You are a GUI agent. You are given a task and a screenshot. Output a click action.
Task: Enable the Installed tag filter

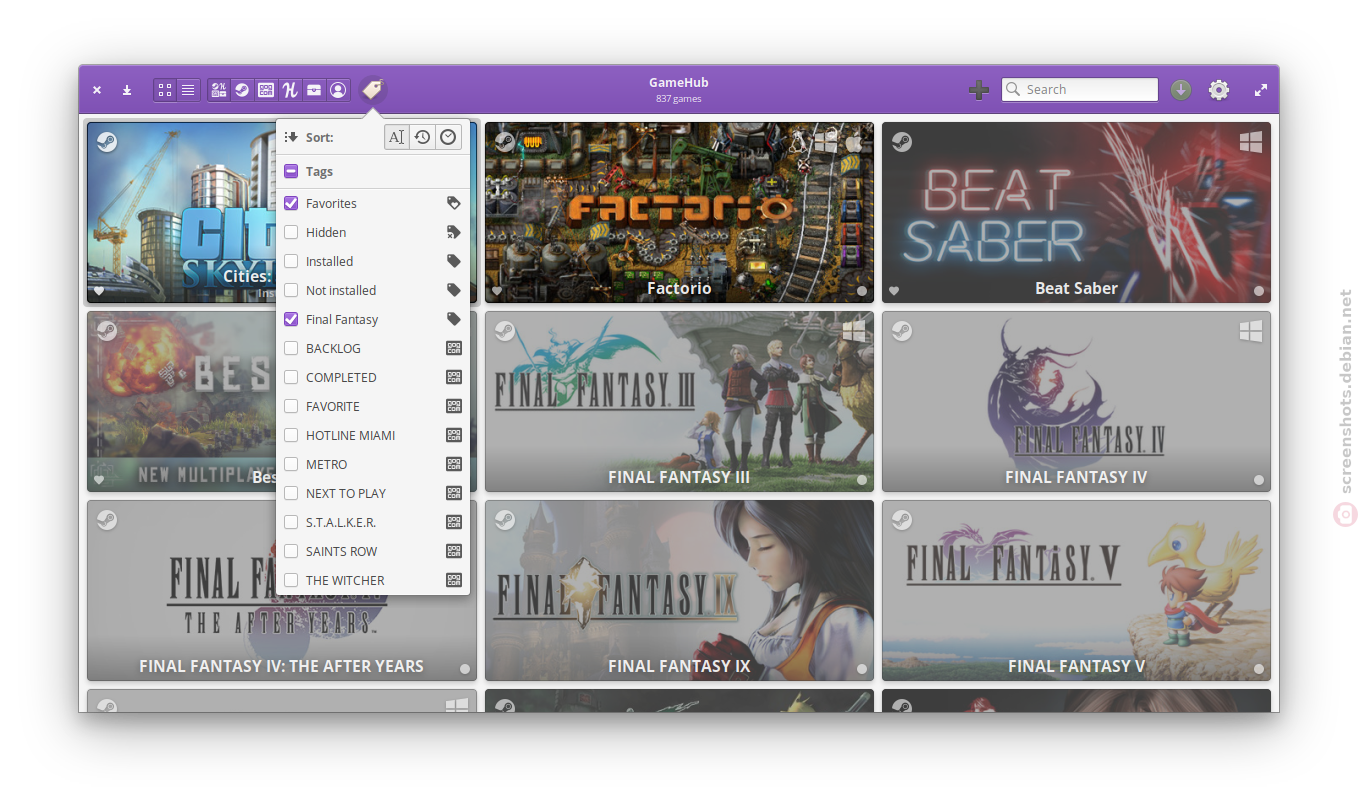[291, 261]
